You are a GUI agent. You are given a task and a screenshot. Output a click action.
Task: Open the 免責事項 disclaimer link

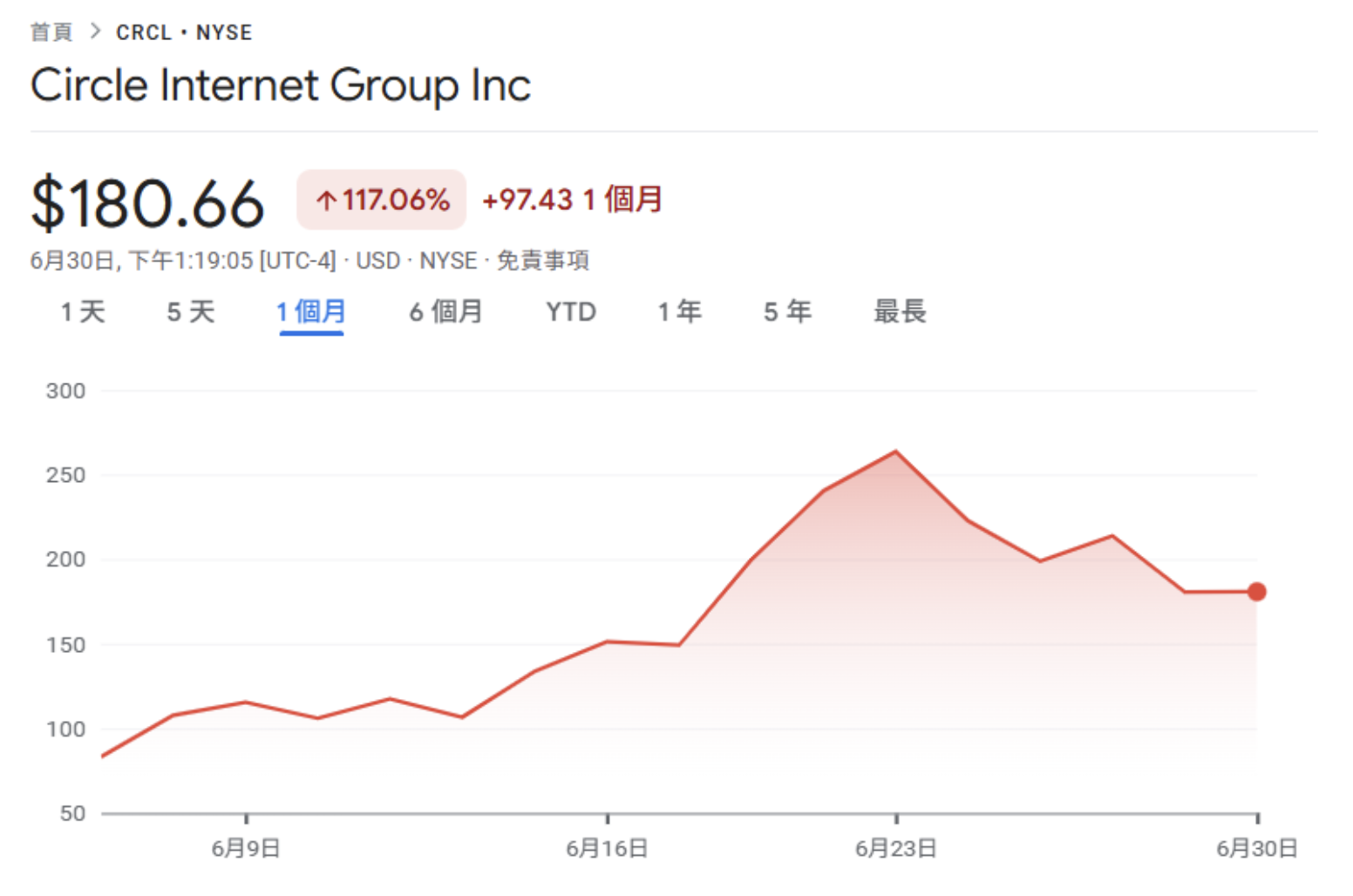(x=542, y=261)
